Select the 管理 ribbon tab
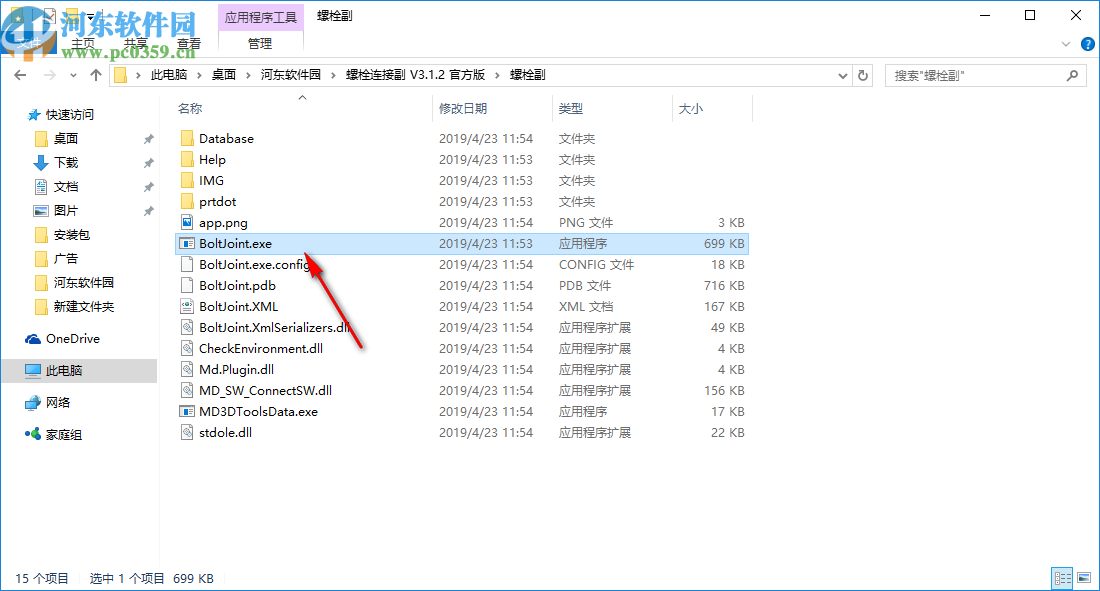The image size is (1100, 591). click(260, 44)
